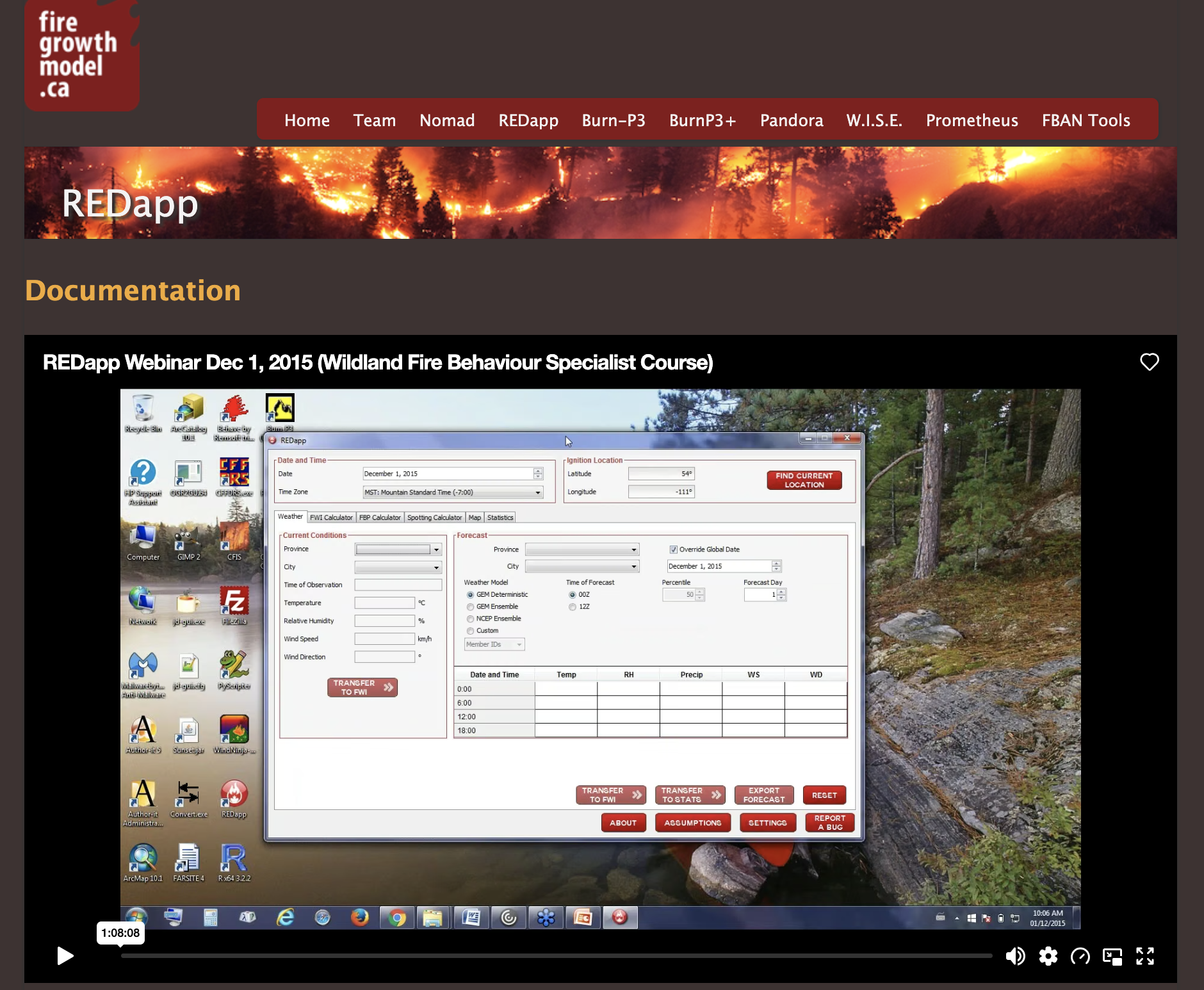This screenshot has height=990, width=1204.
Task: Switch to the Spotting Calculator tab
Action: point(434,517)
